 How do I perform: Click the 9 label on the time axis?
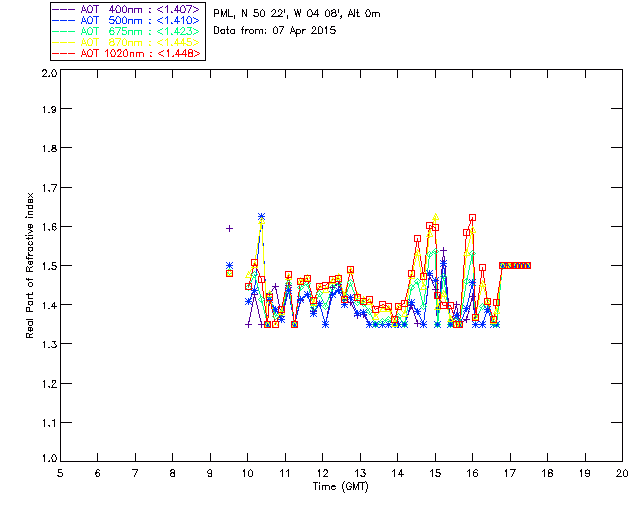(210, 473)
